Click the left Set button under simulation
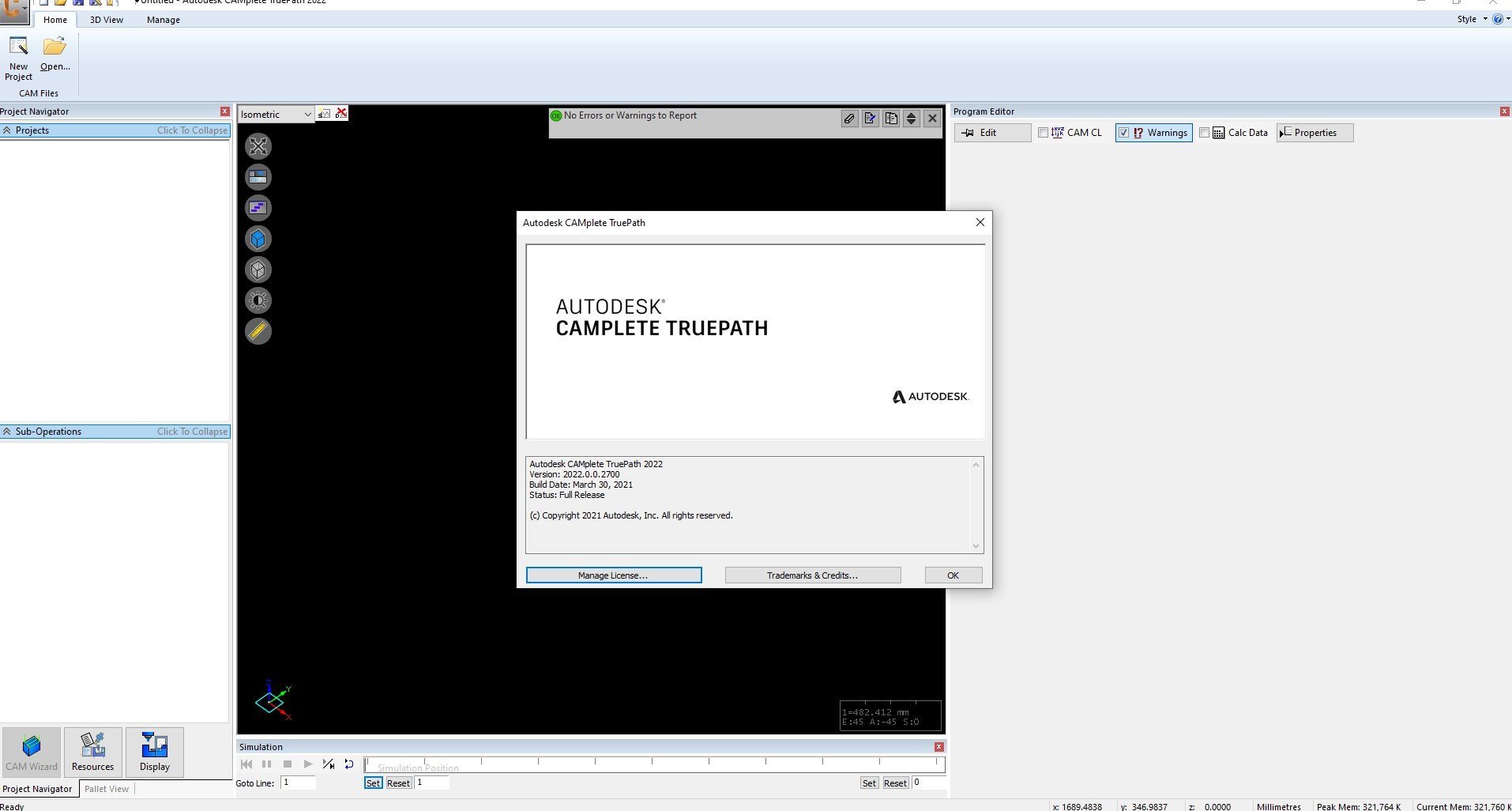1512x811 pixels. pyautogui.click(x=373, y=783)
